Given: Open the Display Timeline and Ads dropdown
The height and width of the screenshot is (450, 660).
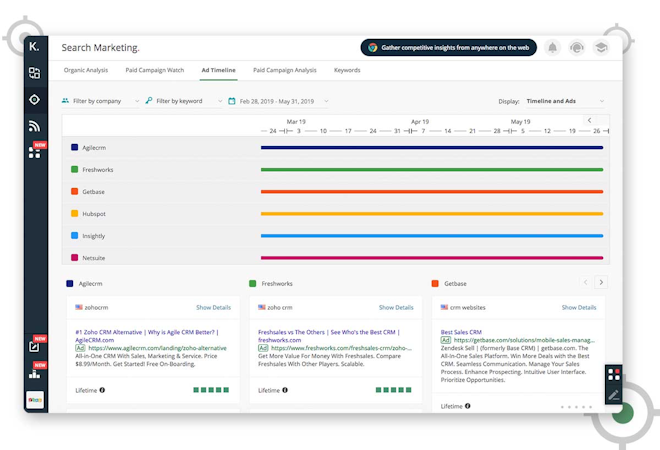Looking at the screenshot, I should click(x=565, y=101).
